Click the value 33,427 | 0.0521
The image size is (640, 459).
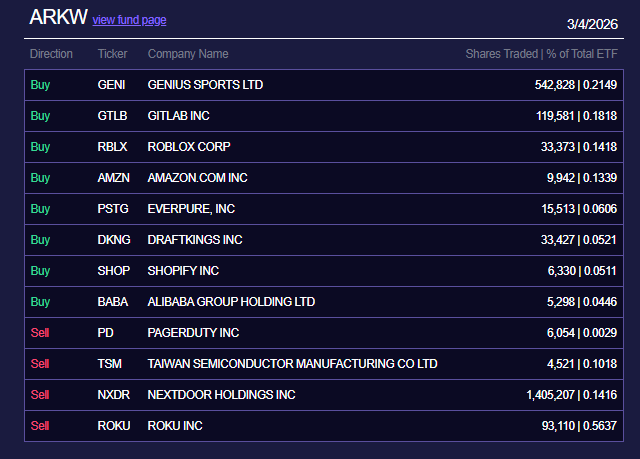tap(579, 240)
